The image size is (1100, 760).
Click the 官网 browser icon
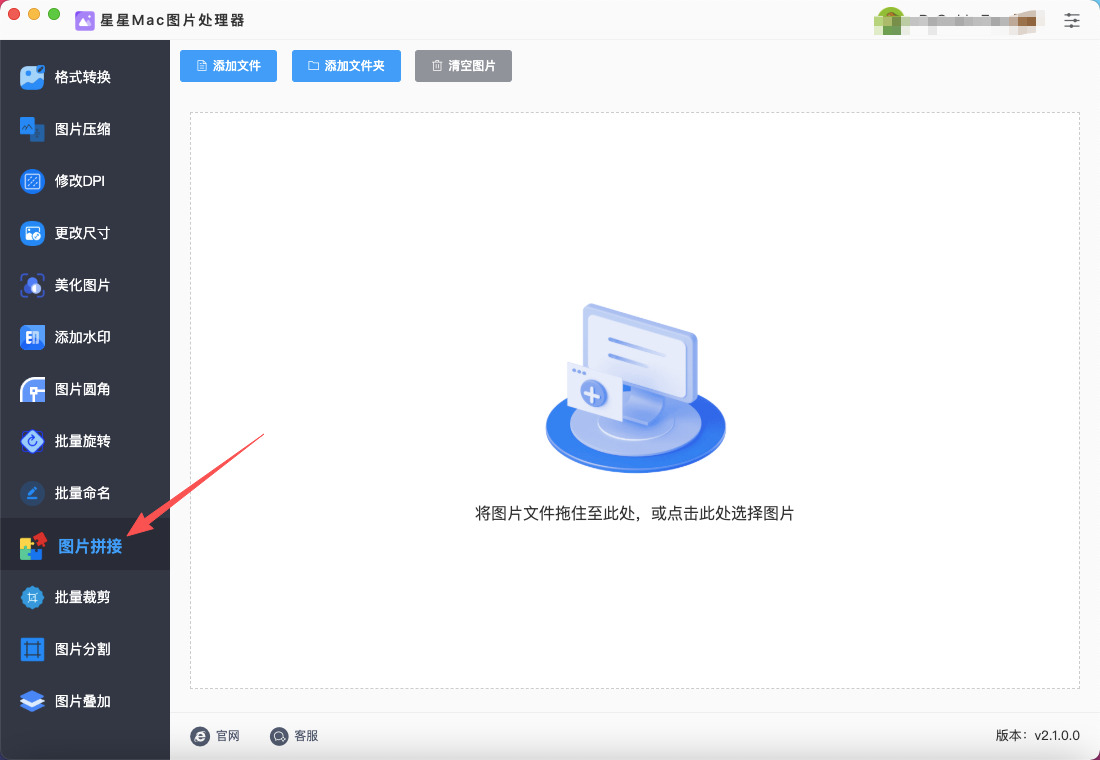click(x=200, y=736)
